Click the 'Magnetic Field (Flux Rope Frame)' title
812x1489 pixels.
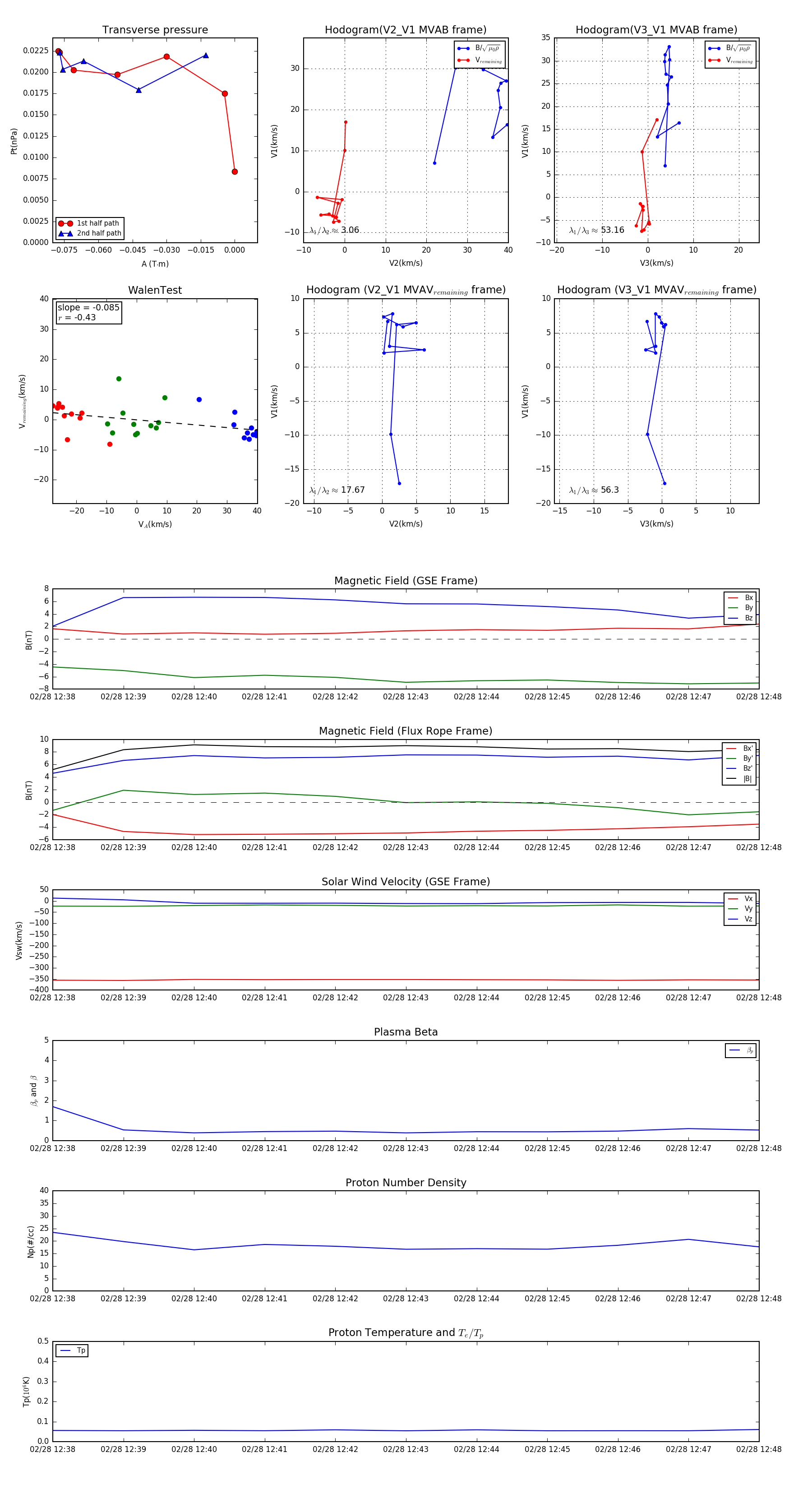click(x=406, y=731)
